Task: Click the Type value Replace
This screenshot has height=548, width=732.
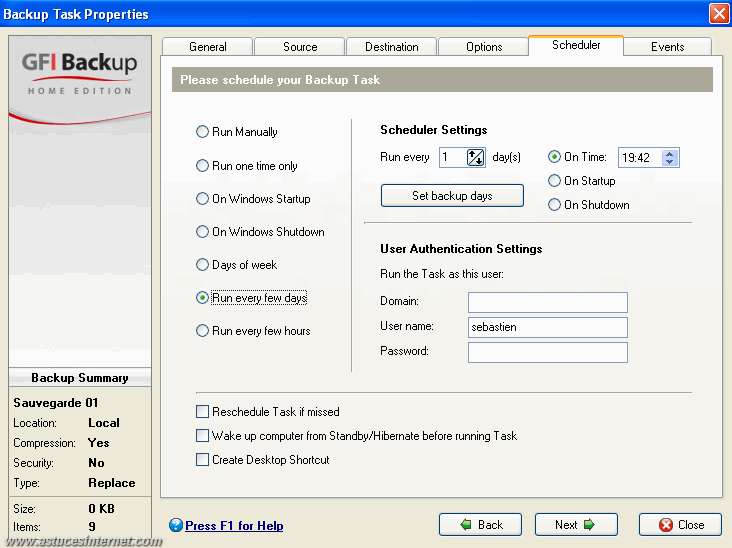Action: click(x=112, y=483)
